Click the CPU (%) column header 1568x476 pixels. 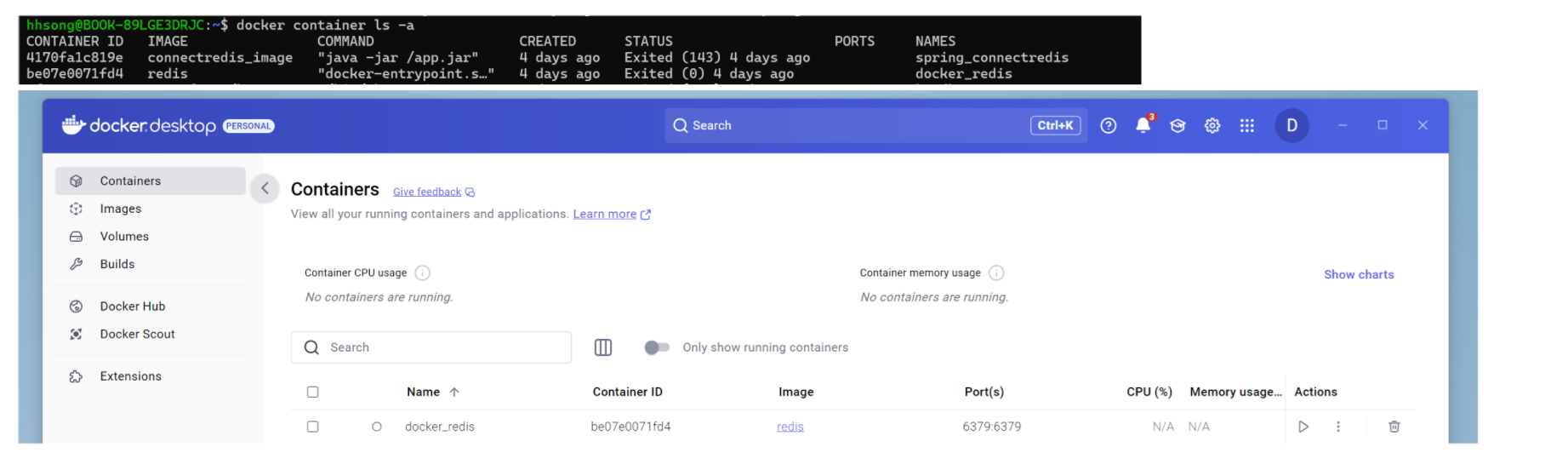pos(1149,392)
